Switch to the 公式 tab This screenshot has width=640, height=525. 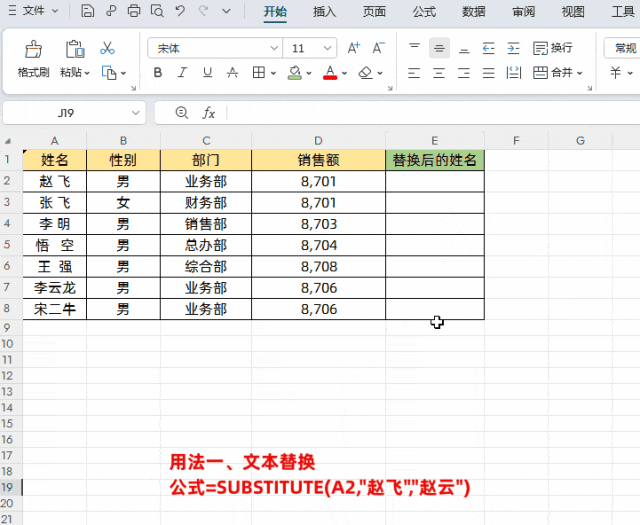424,12
